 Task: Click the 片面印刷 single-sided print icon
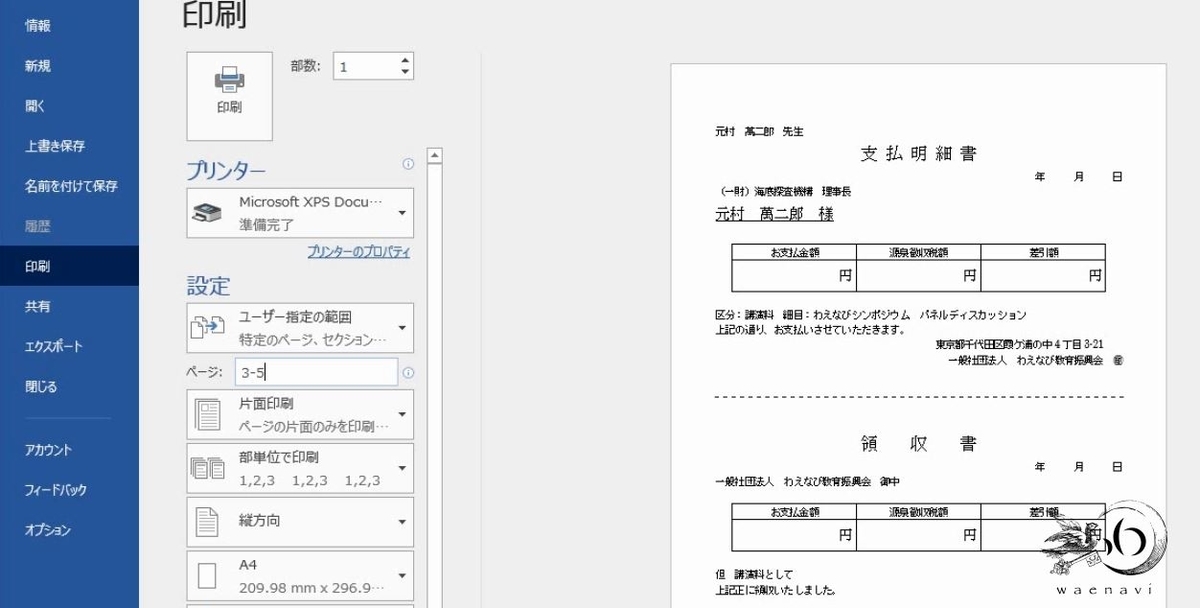coord(206,414)
